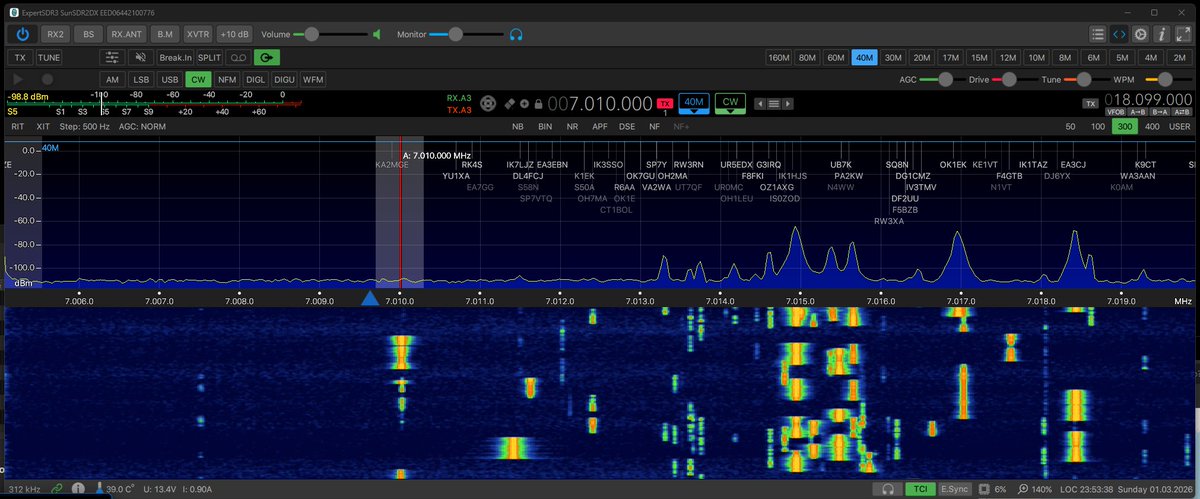
Task: Select the 80M band tab
Action: pos(807,58)
